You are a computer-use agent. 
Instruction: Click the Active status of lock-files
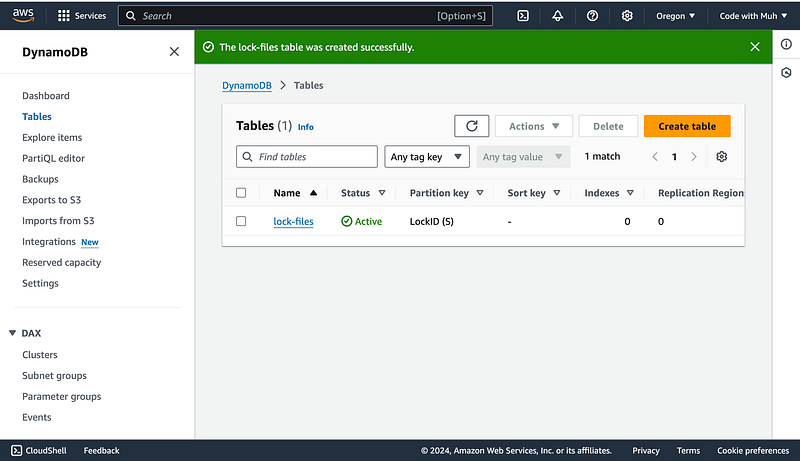tap(362, 221)
